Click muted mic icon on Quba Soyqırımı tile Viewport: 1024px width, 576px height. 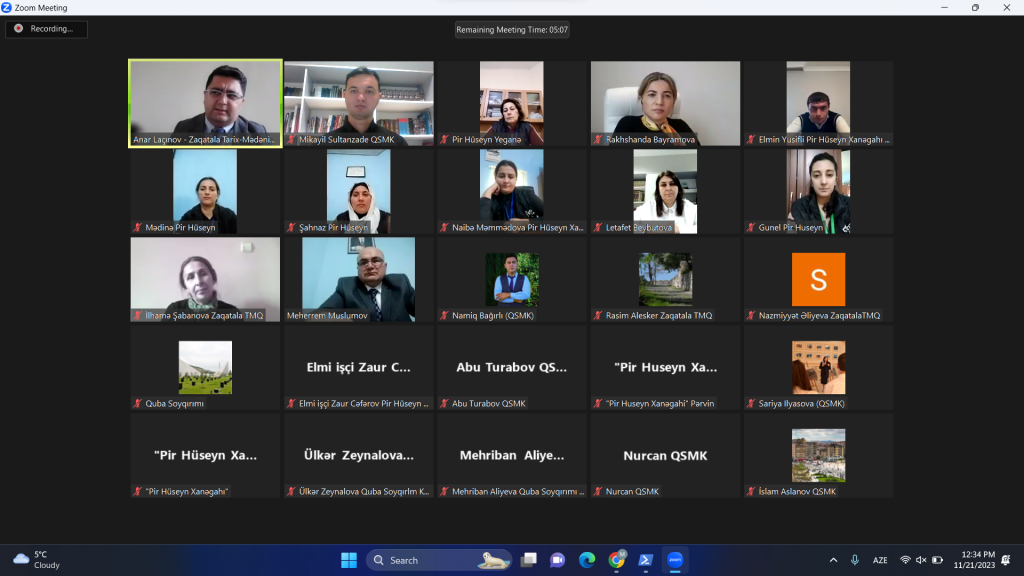(138, 403)
